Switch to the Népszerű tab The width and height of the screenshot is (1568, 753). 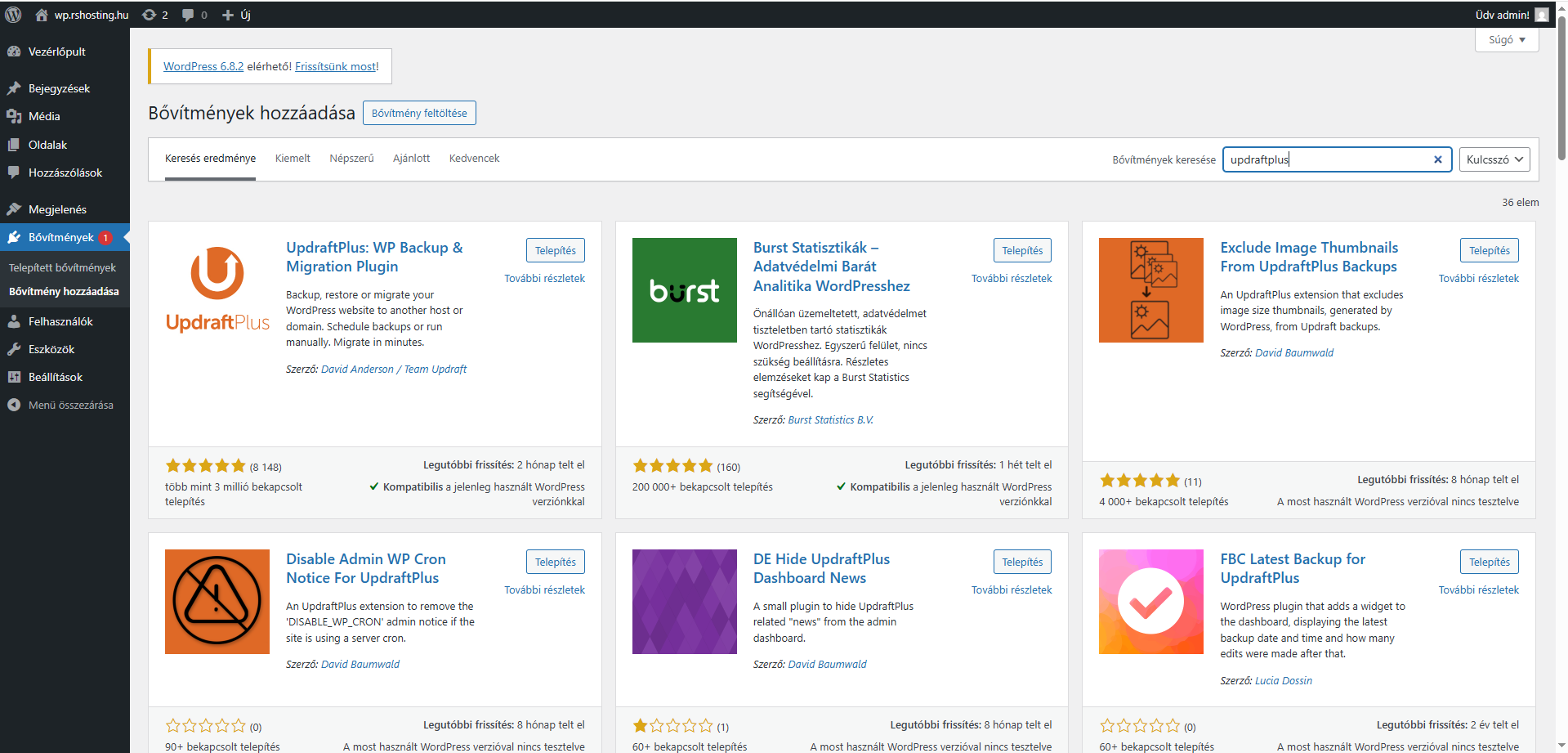click(x=351, y=158)
